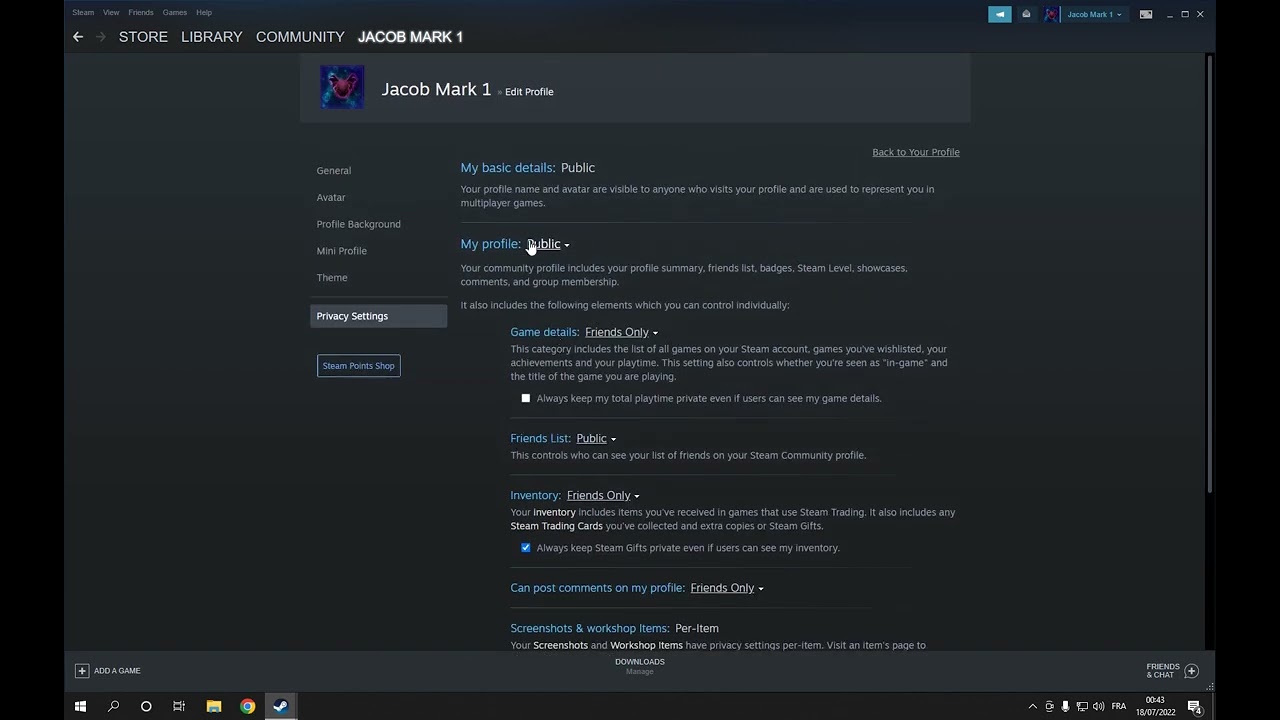The image size is (1280, 720).
Task: Click the small avatar in title bar
Action: (1051, 14)
